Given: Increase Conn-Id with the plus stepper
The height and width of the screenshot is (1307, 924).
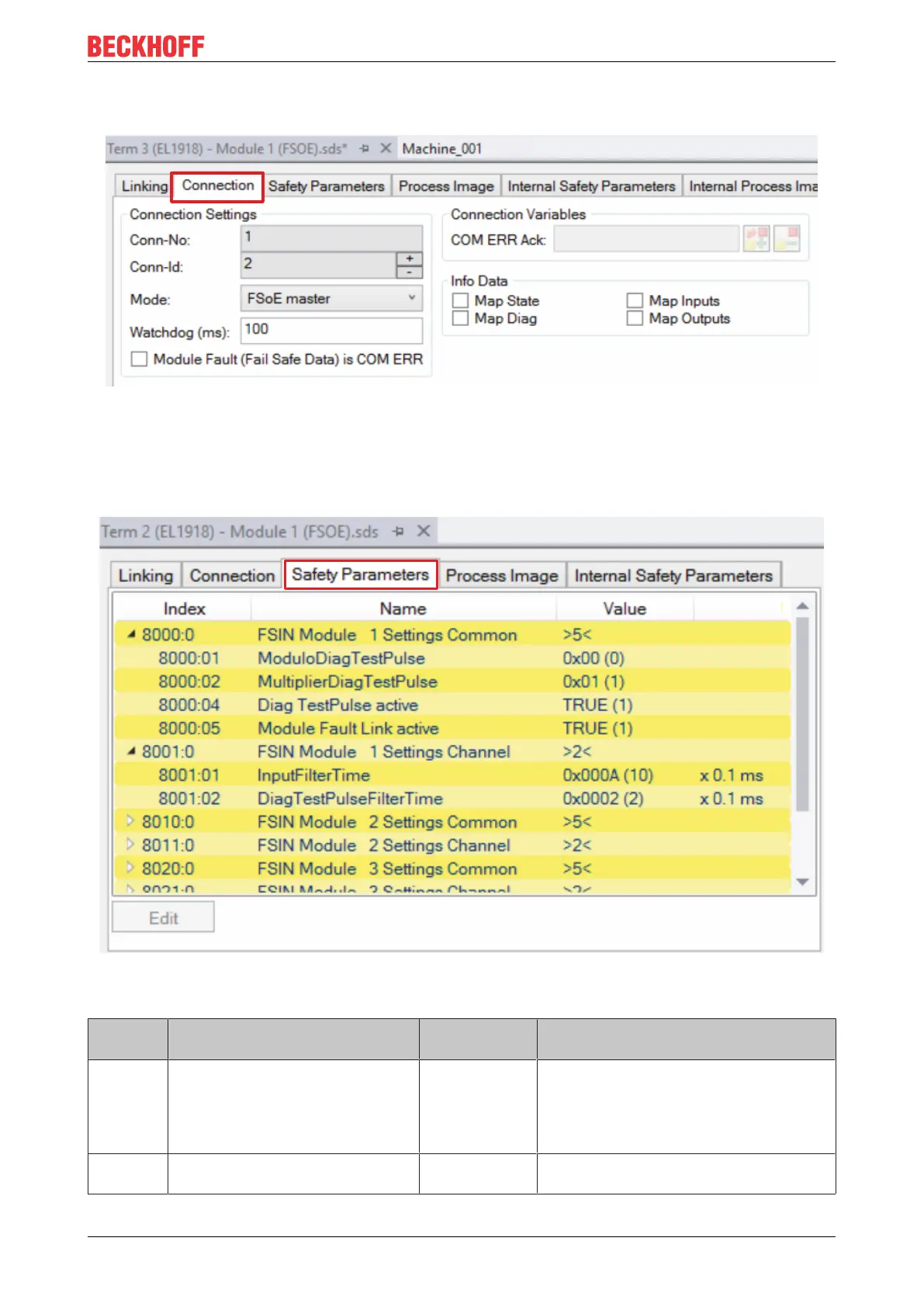Looking at the screenshot, I should [x=409, y=258].
